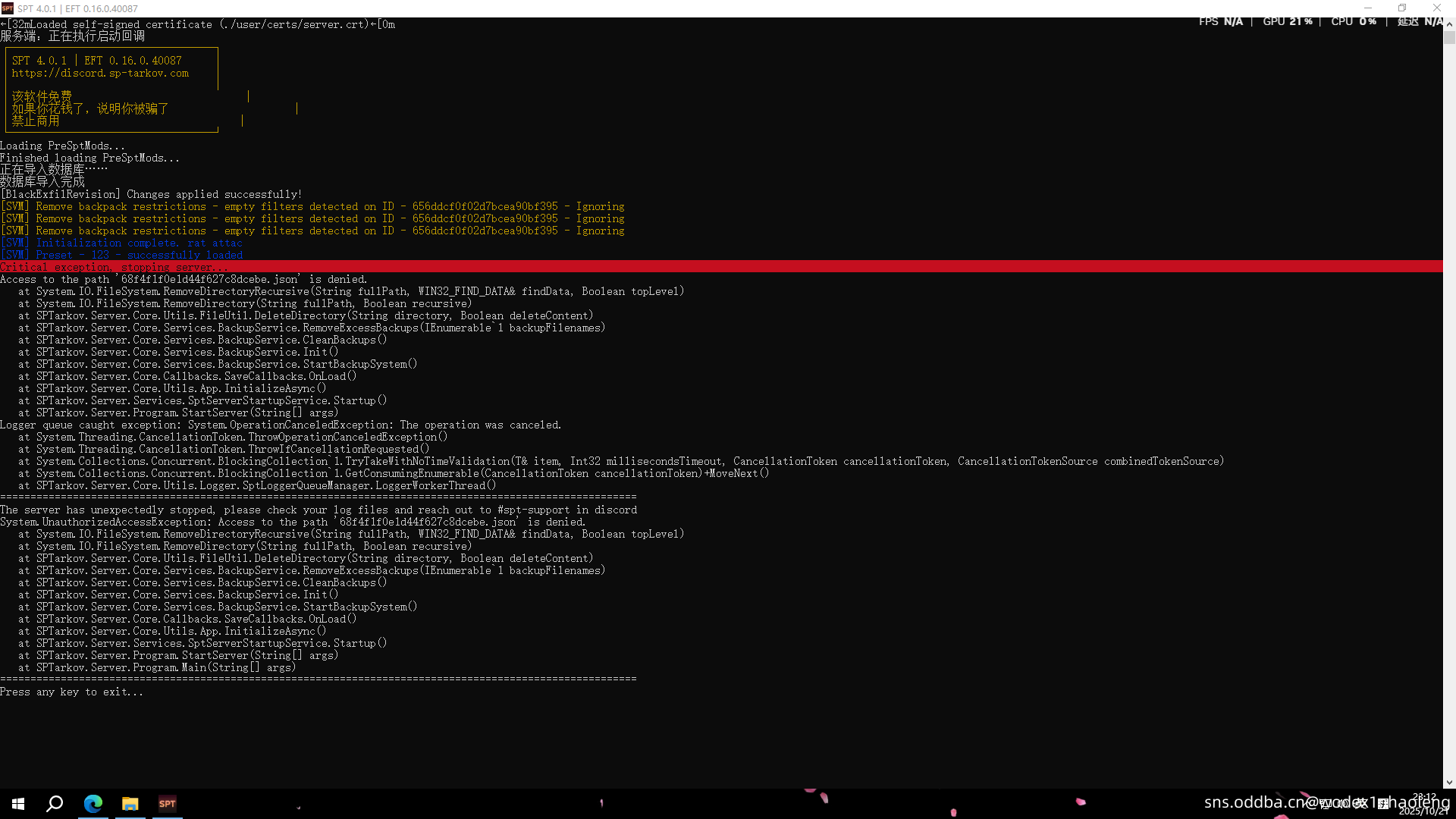1456x819 pixels.
Task: Click the discord.sp-tarkov.com link text
Action: 100,74
